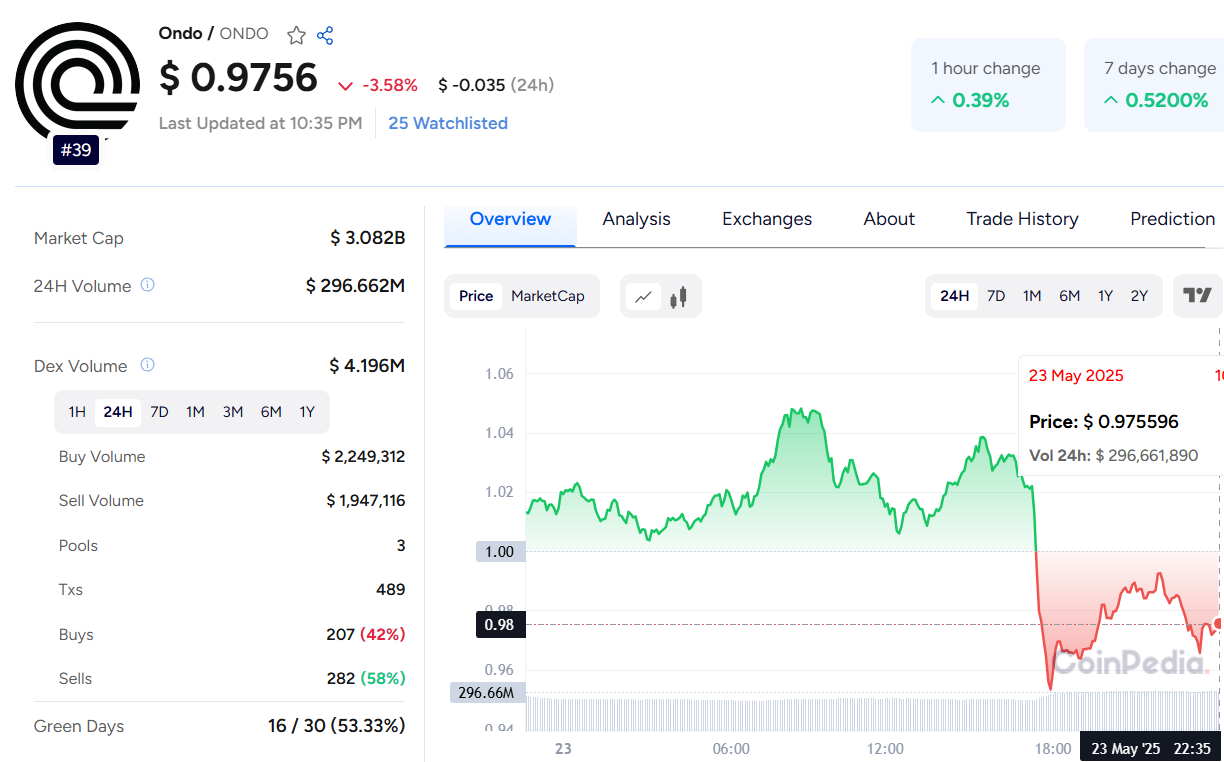Select Price chart toggle
This screenshot has height=762, width=1224.
click(x=476, y=296)
